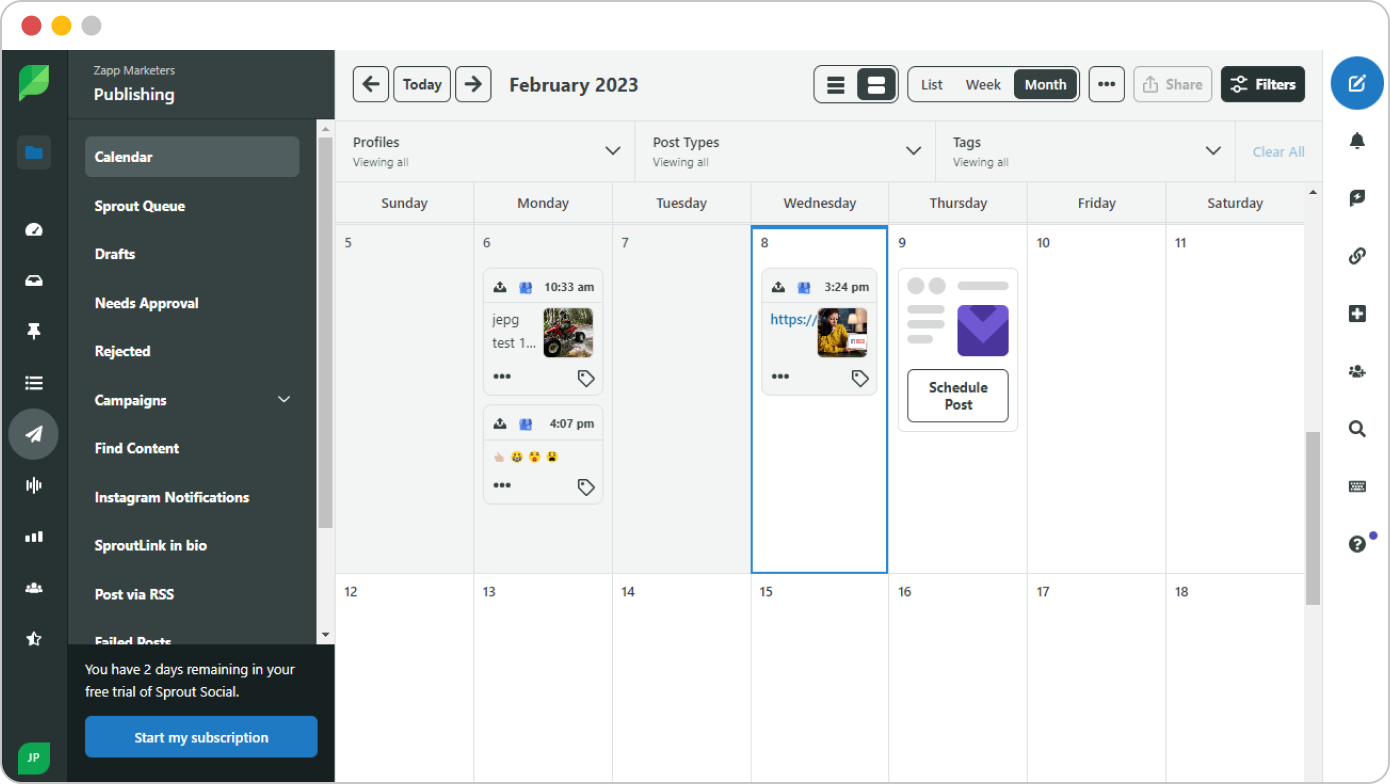Select the Week view

[983, 85]
